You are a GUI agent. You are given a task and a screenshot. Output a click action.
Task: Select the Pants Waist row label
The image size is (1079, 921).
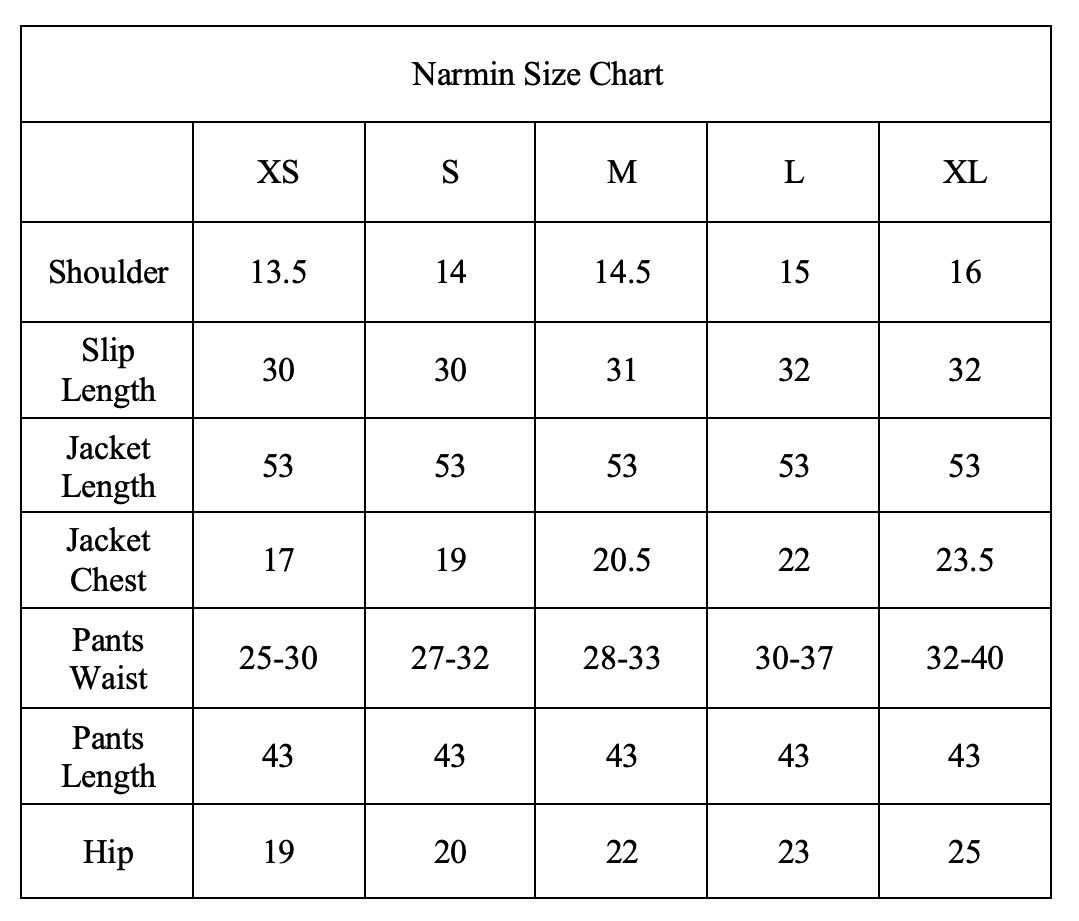click(x=108, y=659)
